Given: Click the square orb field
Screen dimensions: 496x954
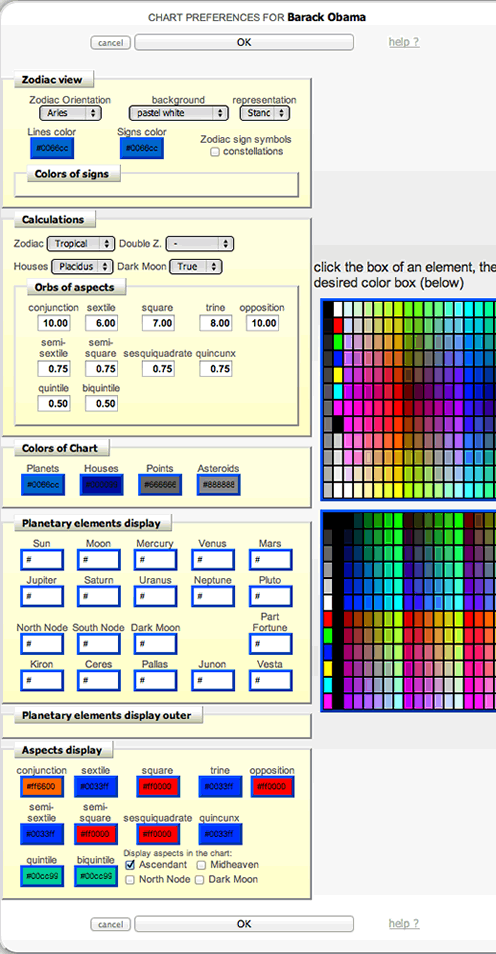Looking at the screenshot, I should point(158,322).
